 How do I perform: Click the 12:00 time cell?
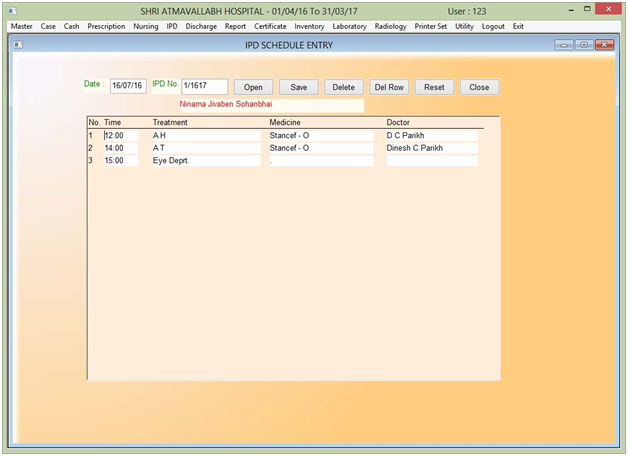point(120,135)
